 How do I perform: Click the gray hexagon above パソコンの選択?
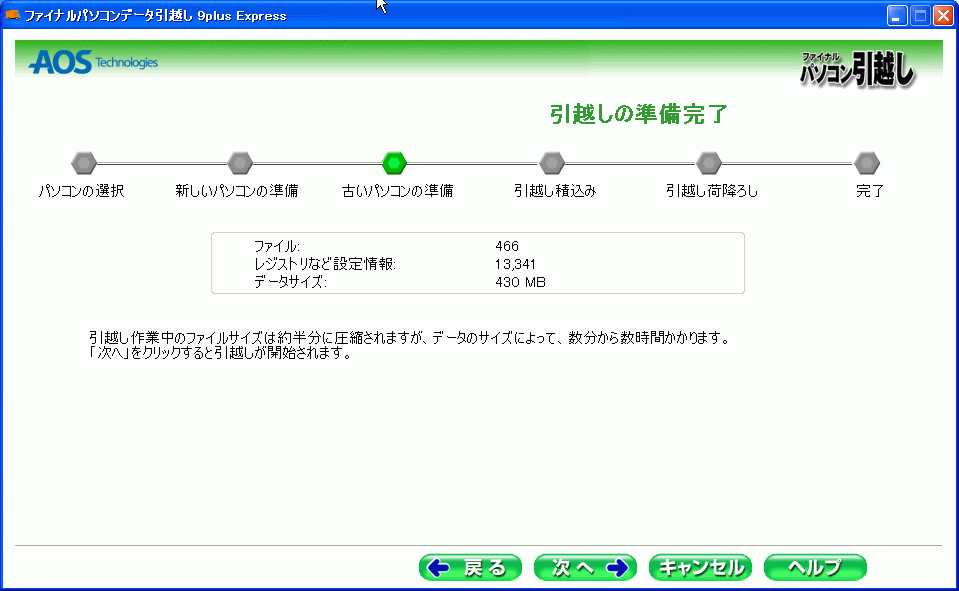coord(84,162)
